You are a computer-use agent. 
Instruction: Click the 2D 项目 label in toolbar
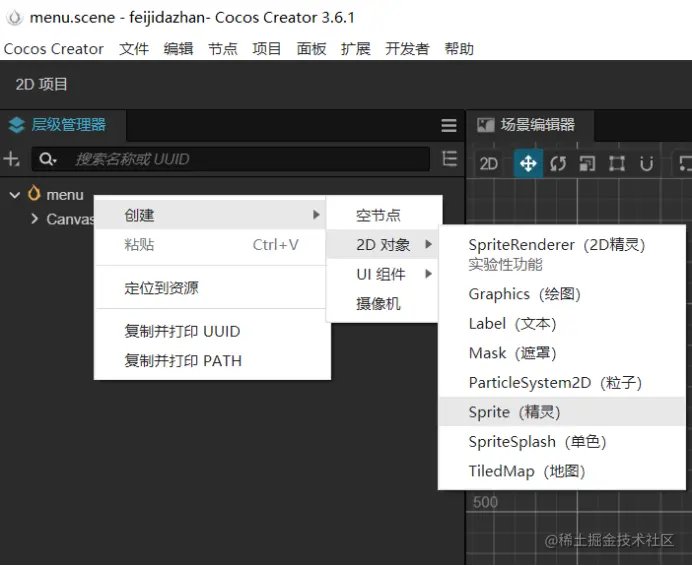coord(41,84)
